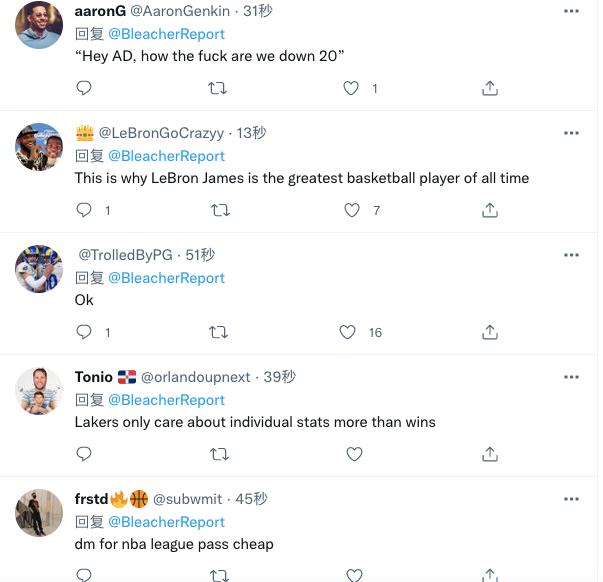The height and width of the screenshot is (582, 603).
Task: Open @BleacherReport mention in frstd's reply
Action: (x=166, y=522)
